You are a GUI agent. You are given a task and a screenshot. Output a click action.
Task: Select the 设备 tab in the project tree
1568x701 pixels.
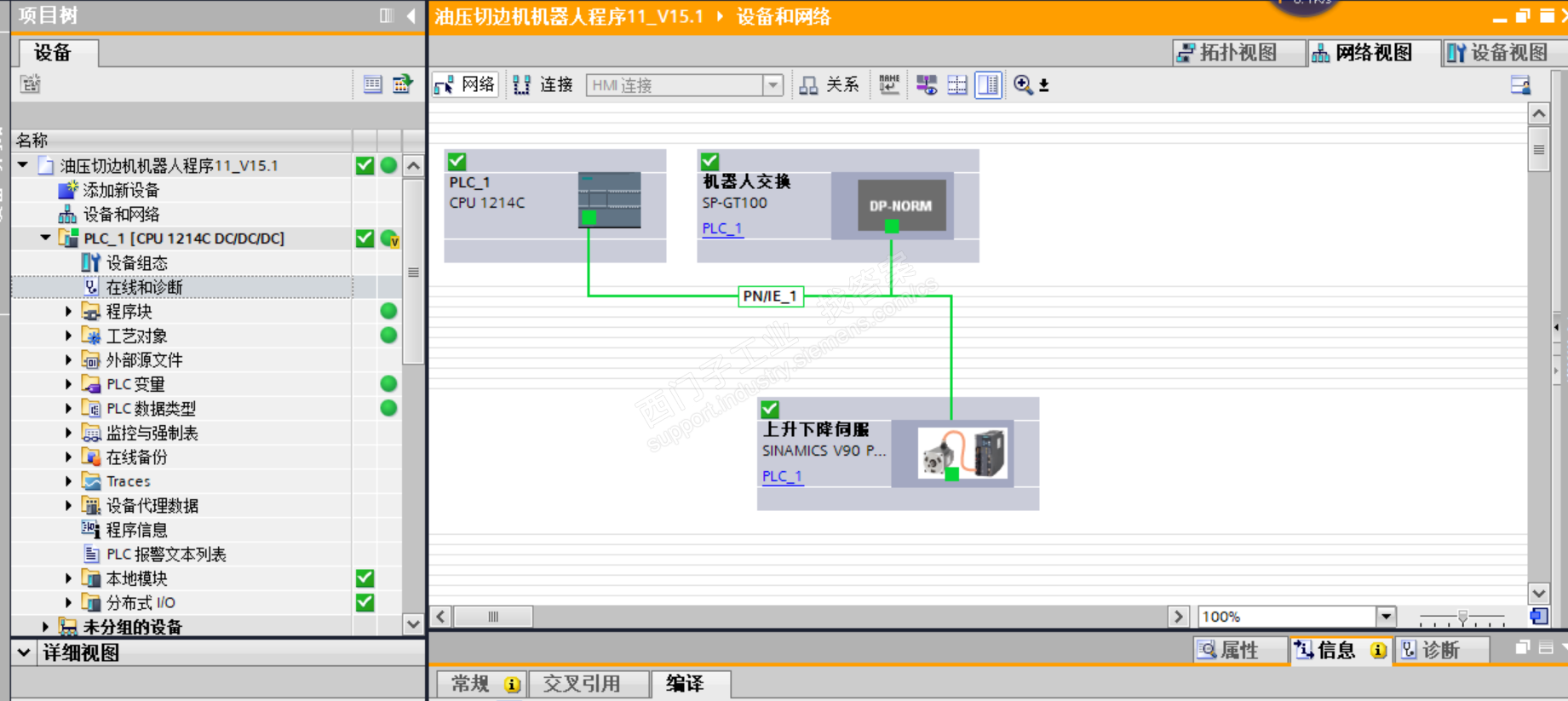[58, 53]
